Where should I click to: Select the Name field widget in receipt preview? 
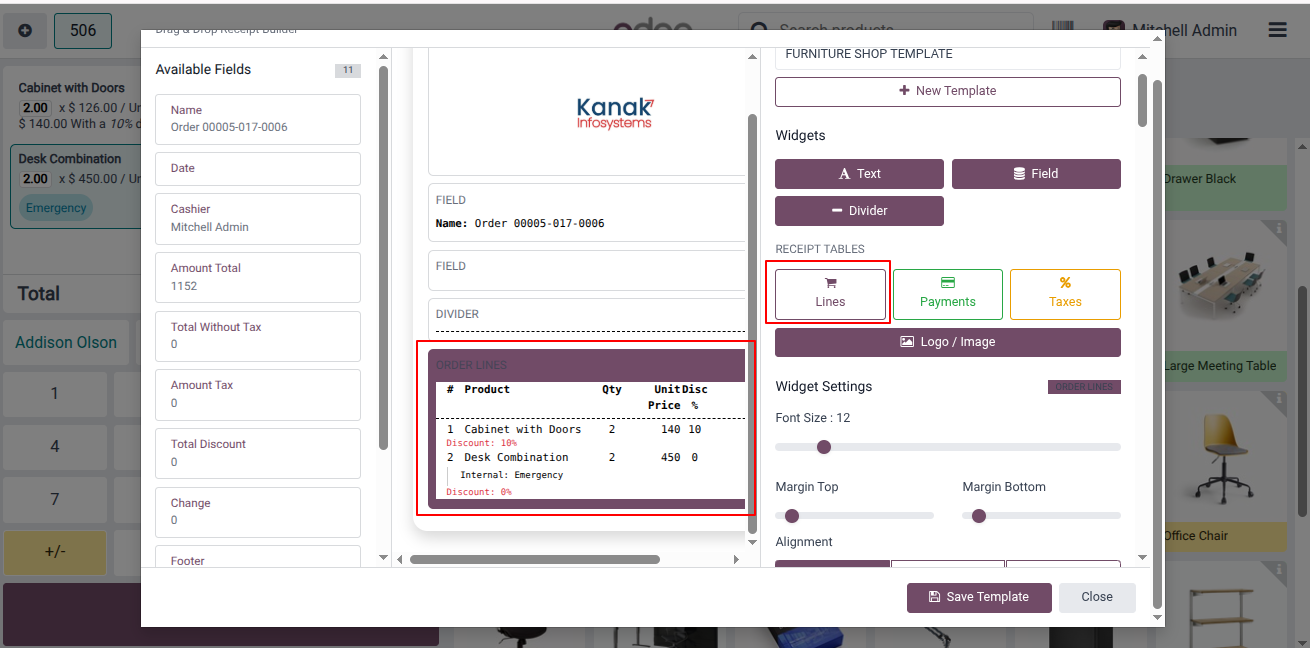(x=587, y=212)
